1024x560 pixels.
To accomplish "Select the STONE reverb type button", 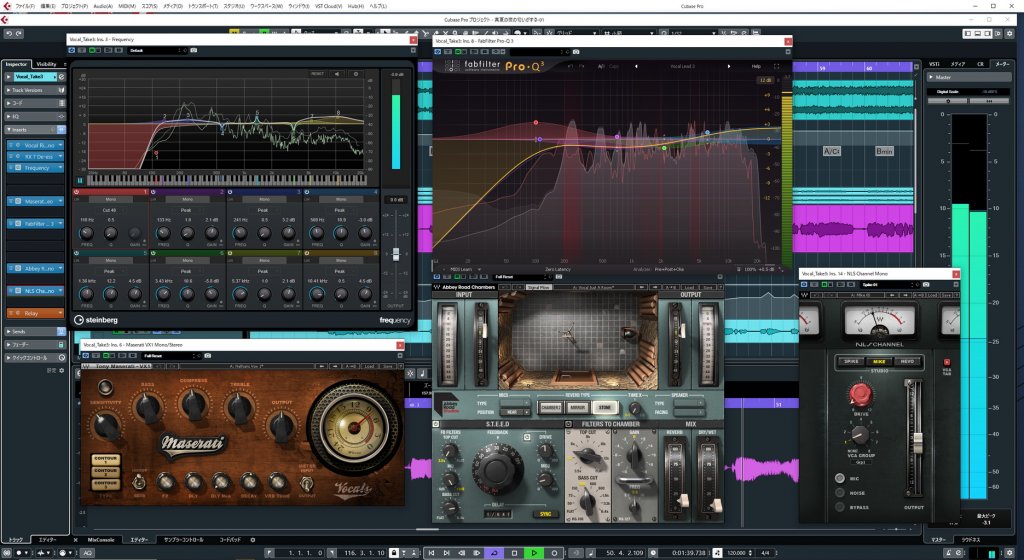I will point(606,408).
